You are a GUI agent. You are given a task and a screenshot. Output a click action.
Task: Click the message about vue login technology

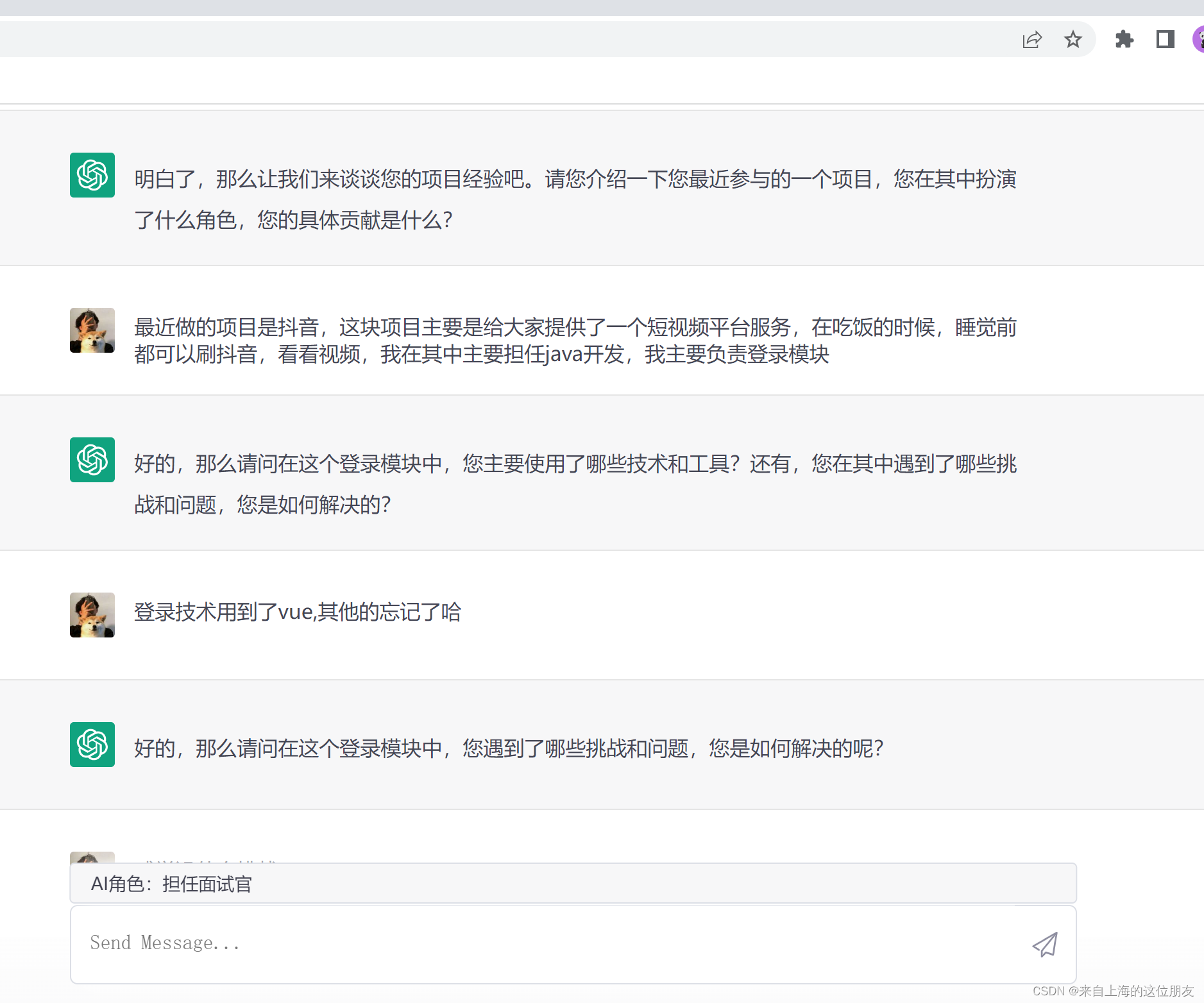297,612
